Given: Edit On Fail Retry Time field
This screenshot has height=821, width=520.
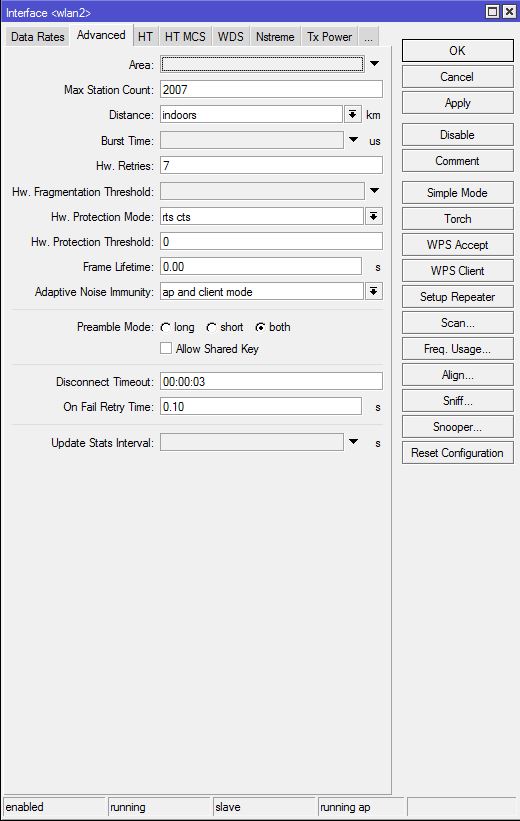Looking at the screenshot, I should 261,406.
